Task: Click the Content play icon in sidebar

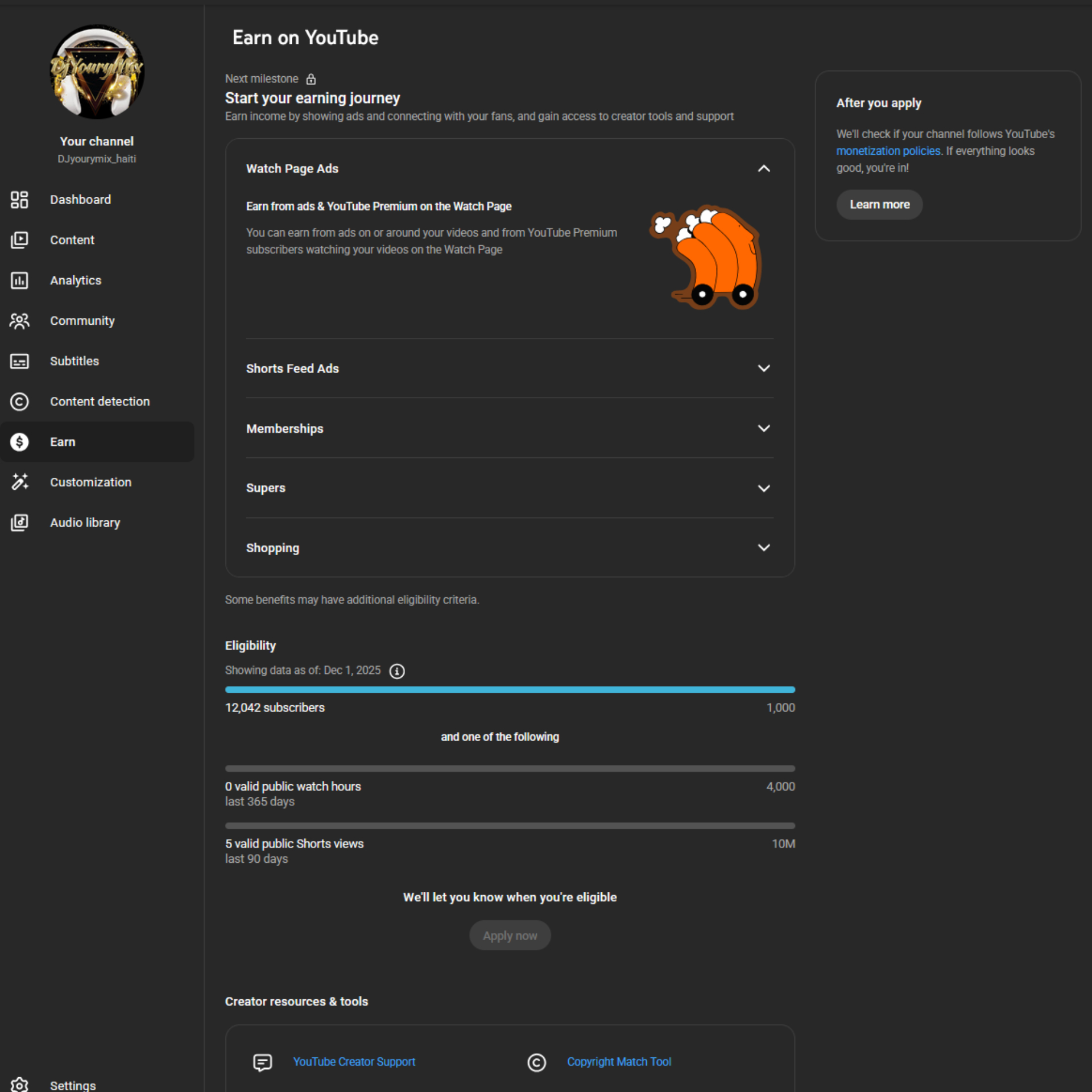Action: pyautogui.click(x=19, y=240)
